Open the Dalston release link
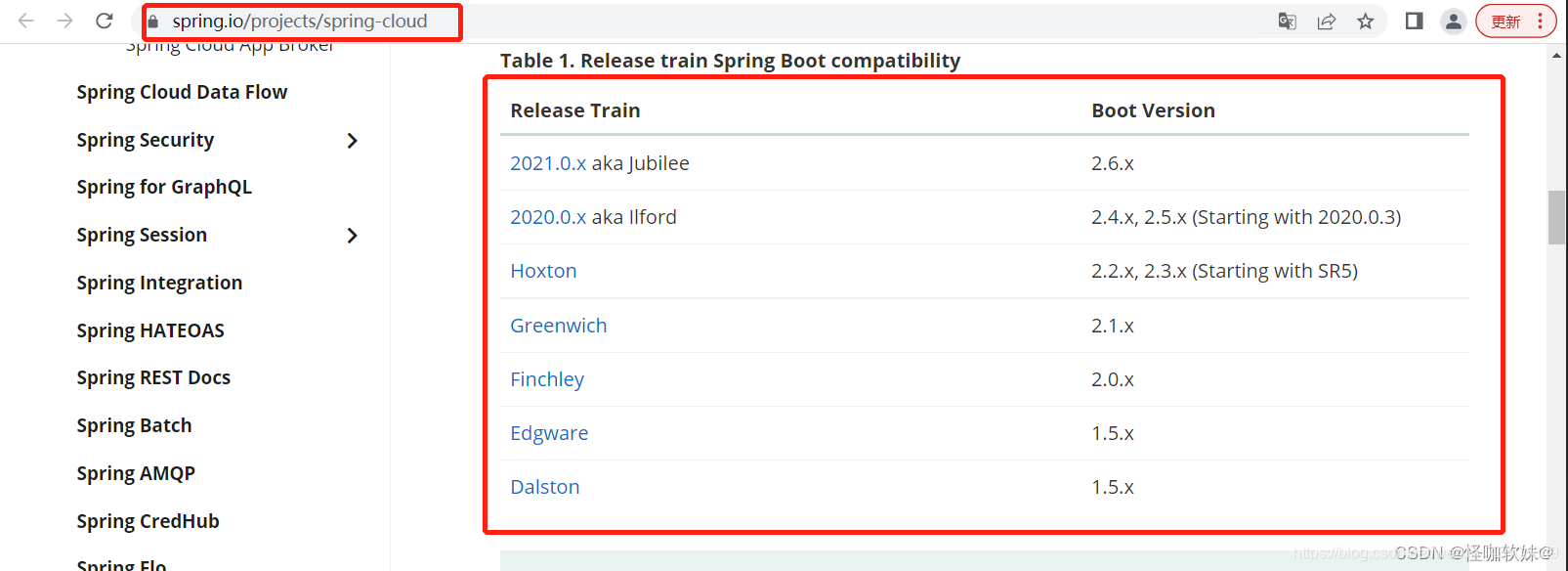Viewport: 1568px width, 571px height. (545, 487)
